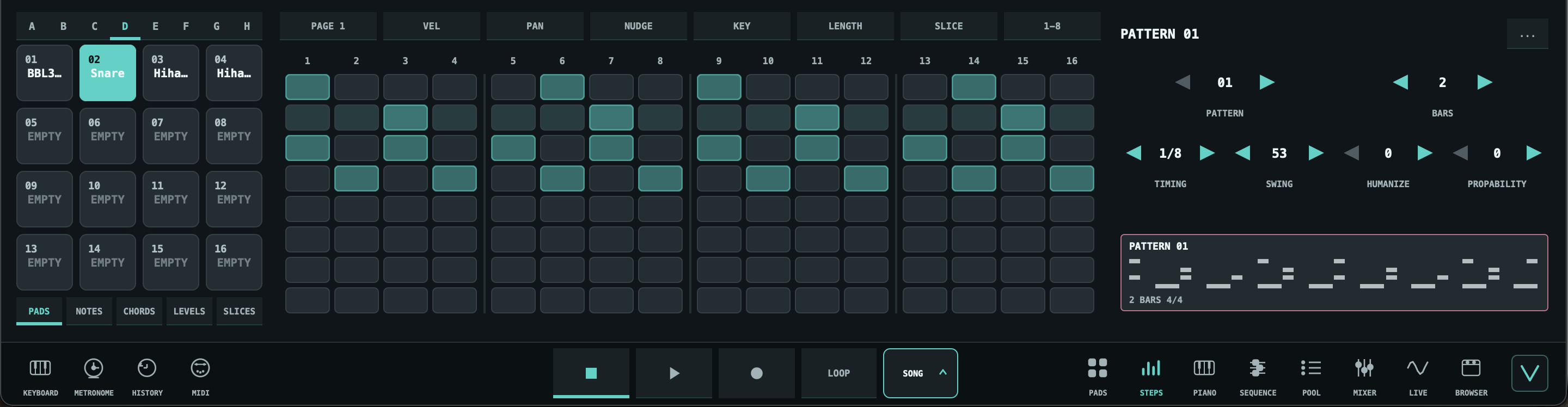The height and width of the screenshot is (407, 1568).
Task: Switch to the CHORDS tab
Action: point(139,311)
